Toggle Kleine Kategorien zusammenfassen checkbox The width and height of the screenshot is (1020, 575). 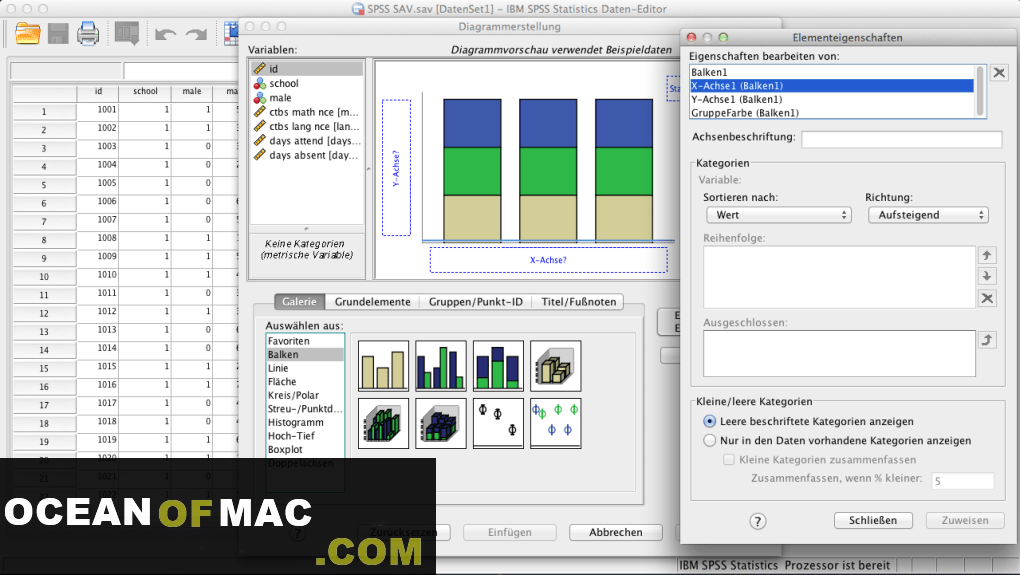(x=729, y=459)
